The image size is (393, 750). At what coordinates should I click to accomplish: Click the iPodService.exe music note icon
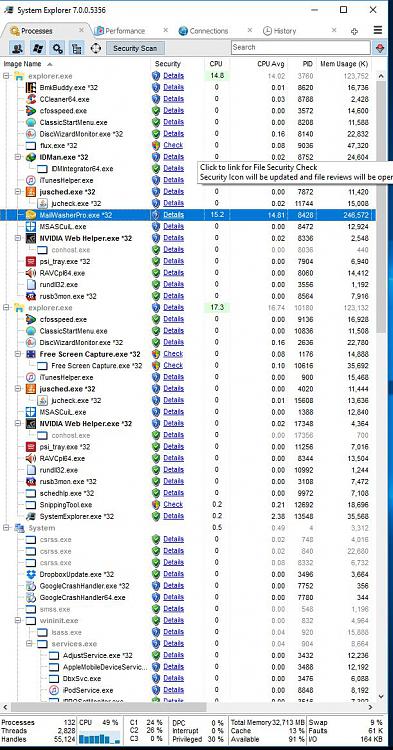[54, 690]
